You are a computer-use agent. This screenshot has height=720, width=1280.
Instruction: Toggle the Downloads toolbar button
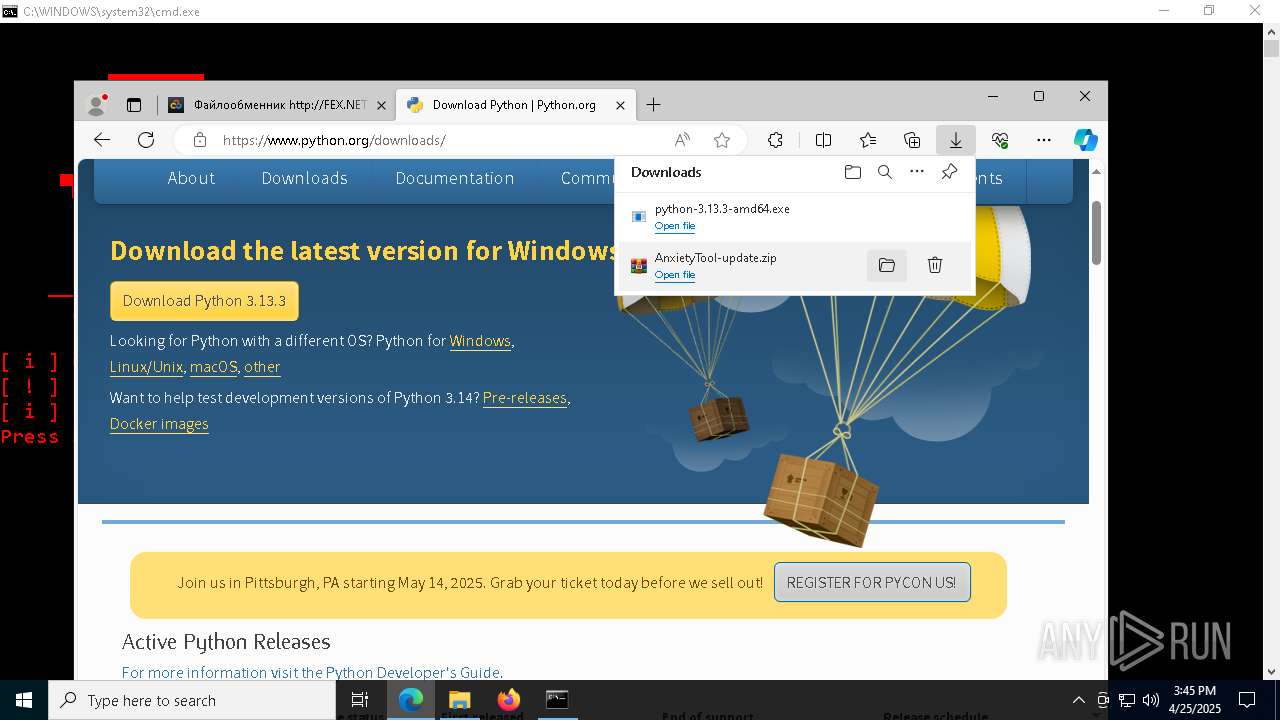(x=956, y=140)
